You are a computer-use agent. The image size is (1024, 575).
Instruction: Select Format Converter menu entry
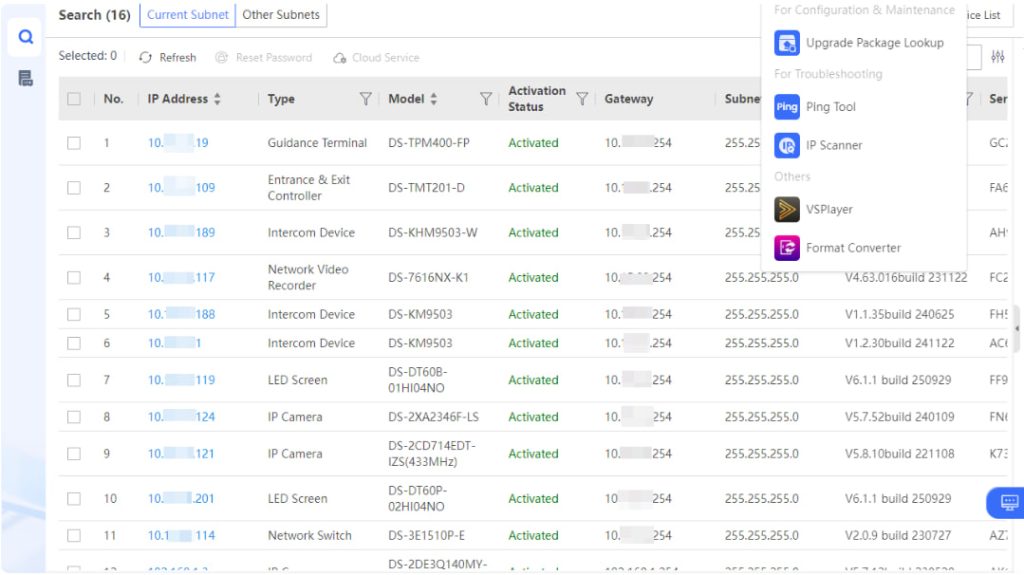pyautogui.click(x=853, y=248)
